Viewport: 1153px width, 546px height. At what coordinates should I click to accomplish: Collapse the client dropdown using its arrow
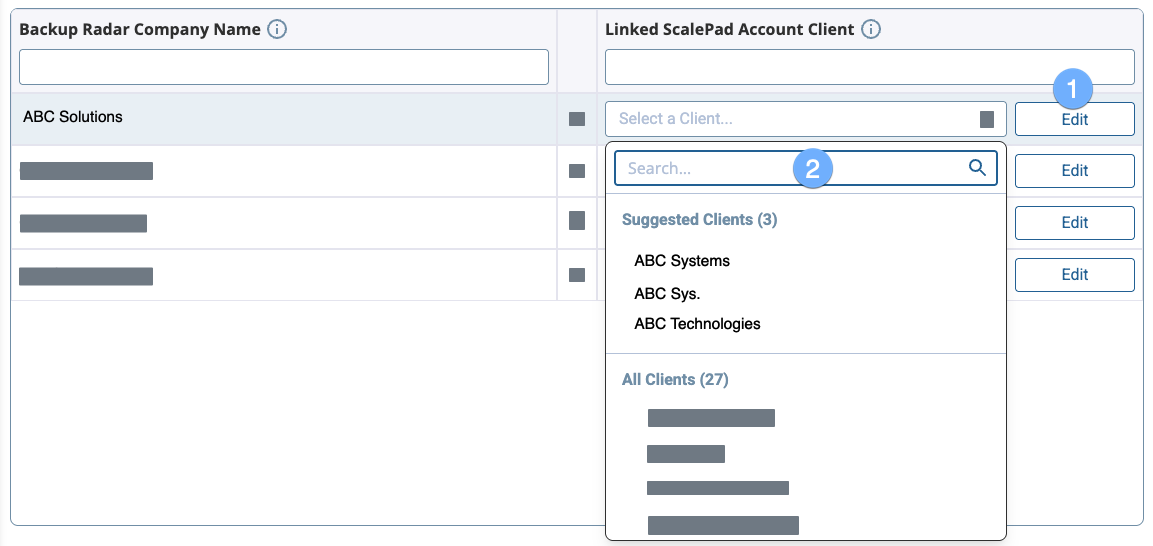pos(986,120)
